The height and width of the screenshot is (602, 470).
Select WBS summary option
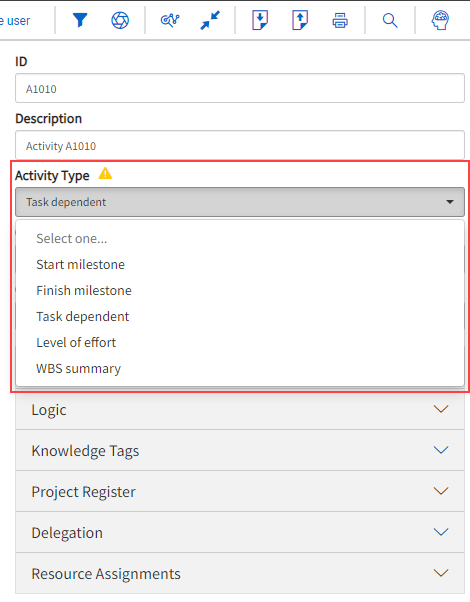pos(78,369)
